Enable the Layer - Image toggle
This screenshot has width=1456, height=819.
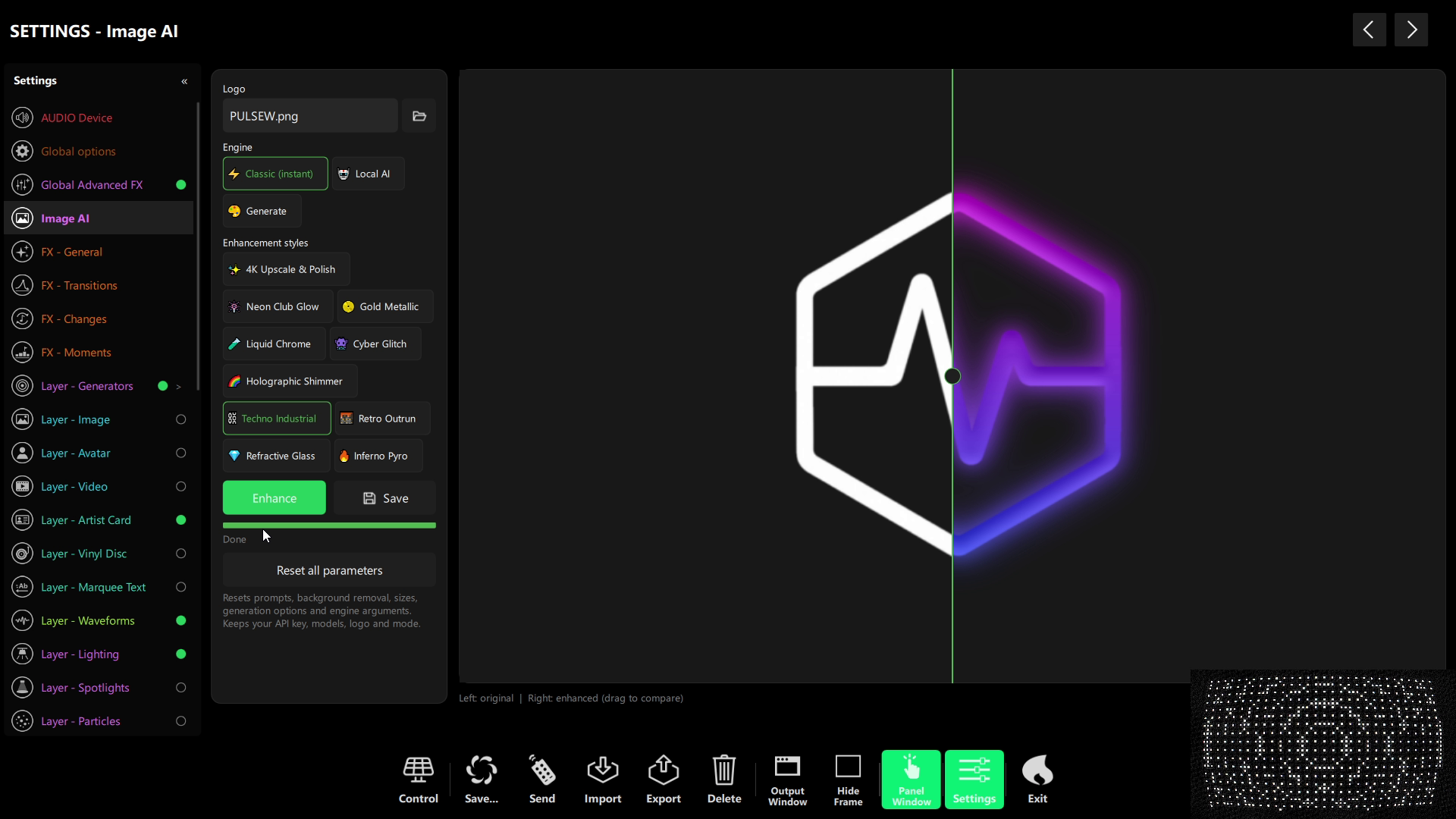(x=180, y=419)
